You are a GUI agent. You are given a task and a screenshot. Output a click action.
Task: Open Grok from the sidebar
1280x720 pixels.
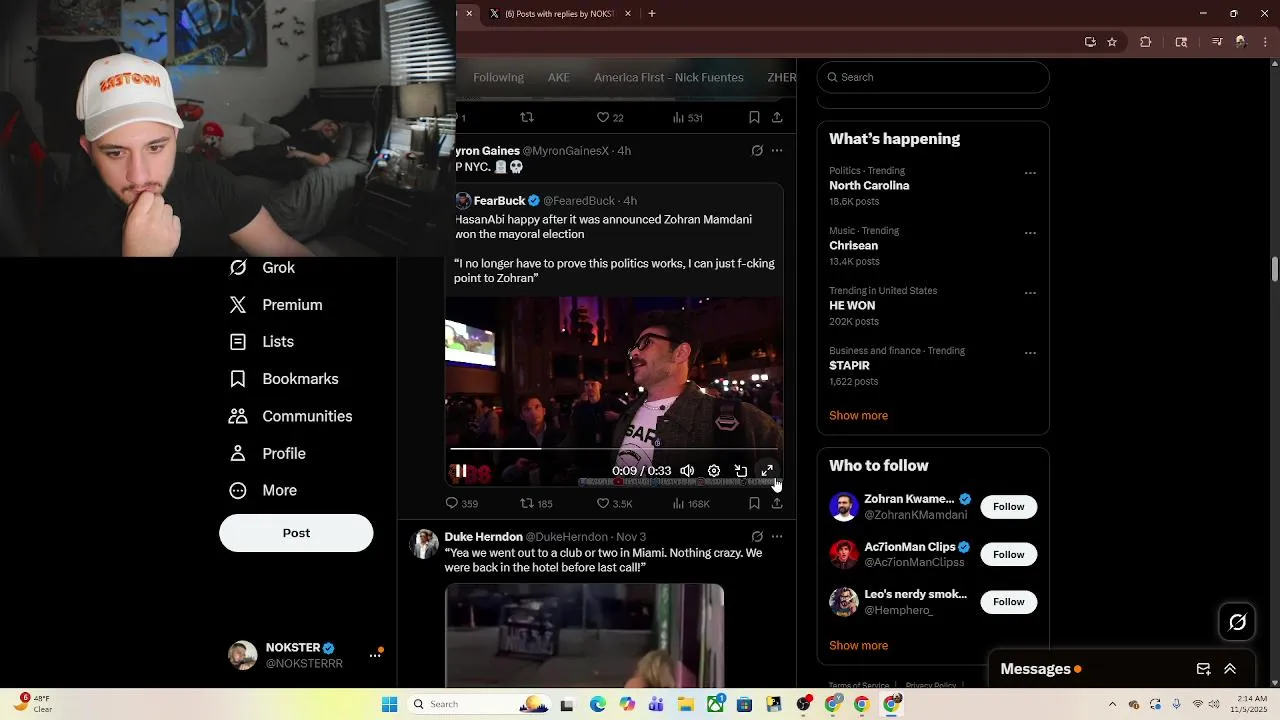click(x=262, y=268)
